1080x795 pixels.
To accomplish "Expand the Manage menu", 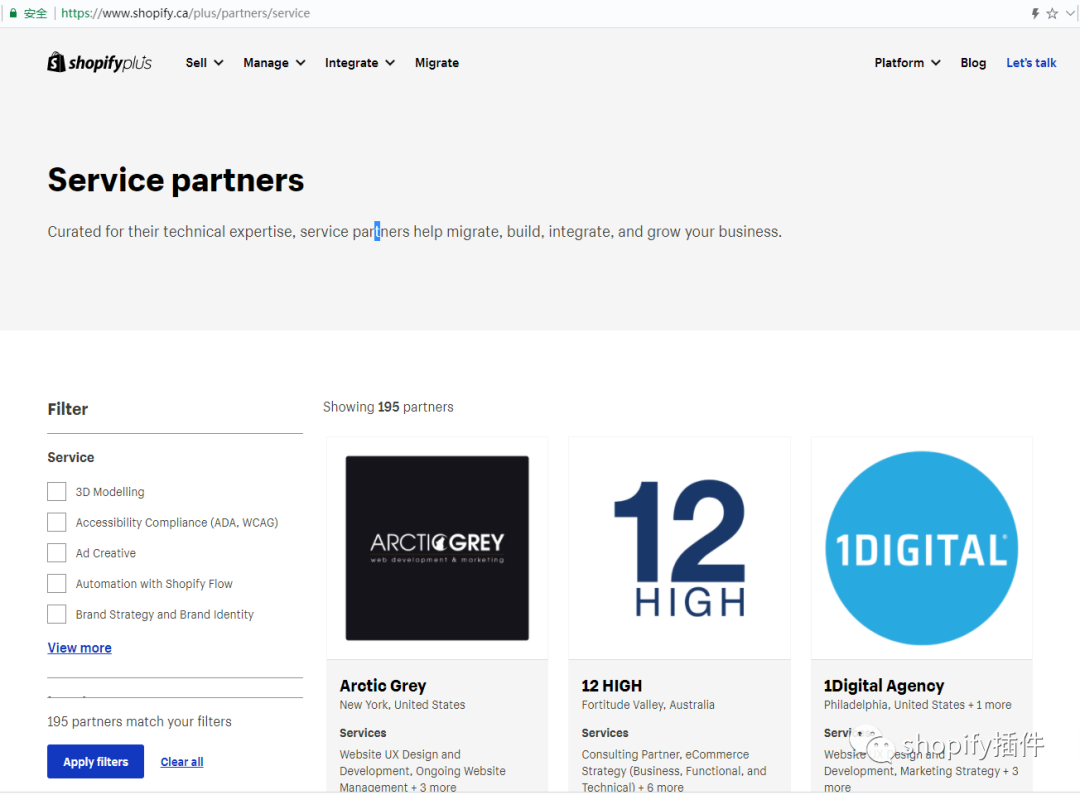I will coord(274,63).
